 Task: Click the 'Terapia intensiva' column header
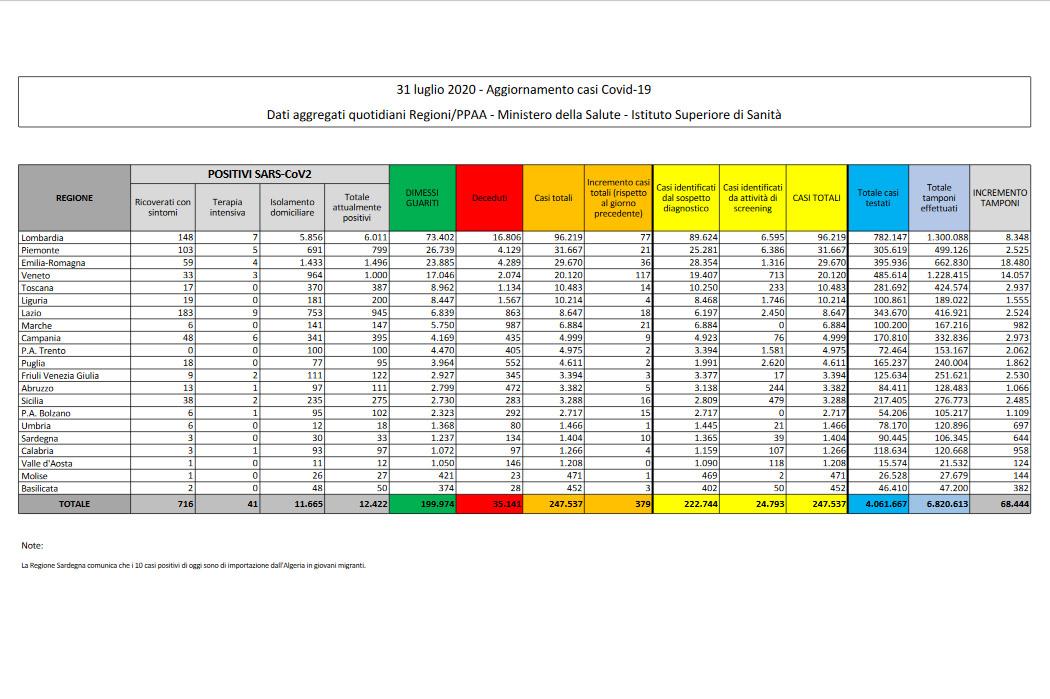point(227,207)
